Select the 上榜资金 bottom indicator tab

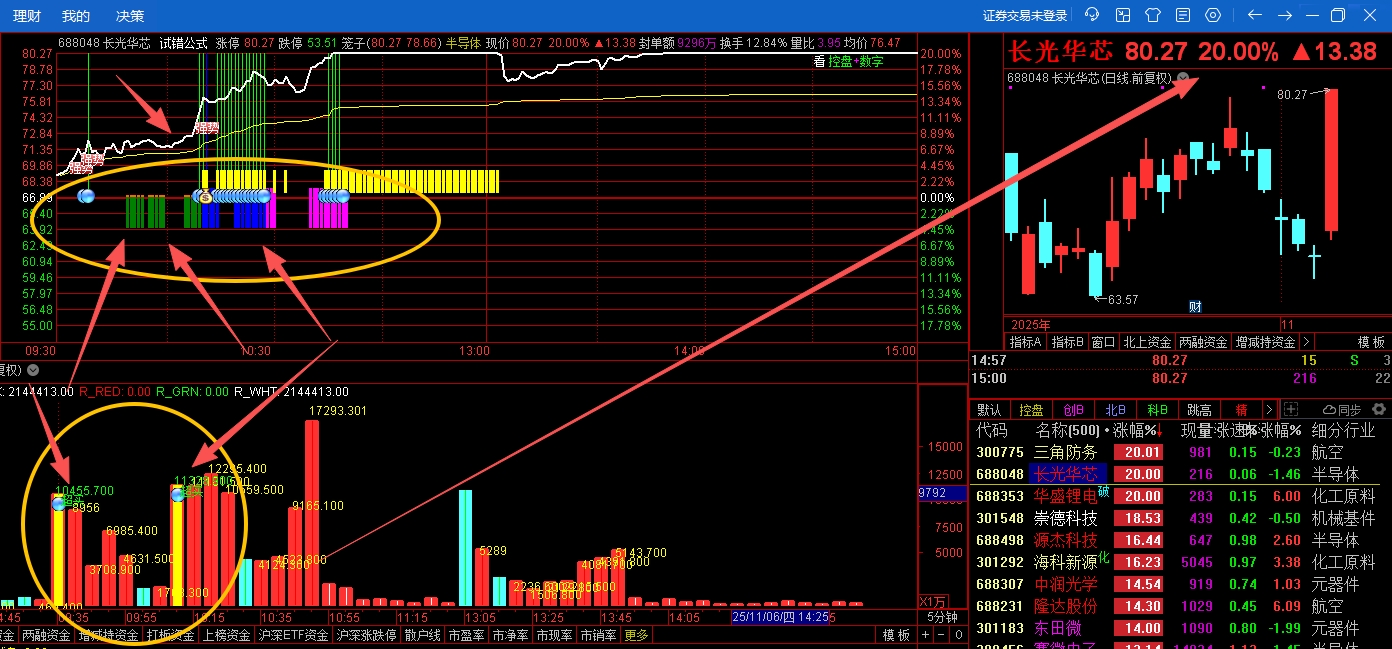click(x=226, y=635)
